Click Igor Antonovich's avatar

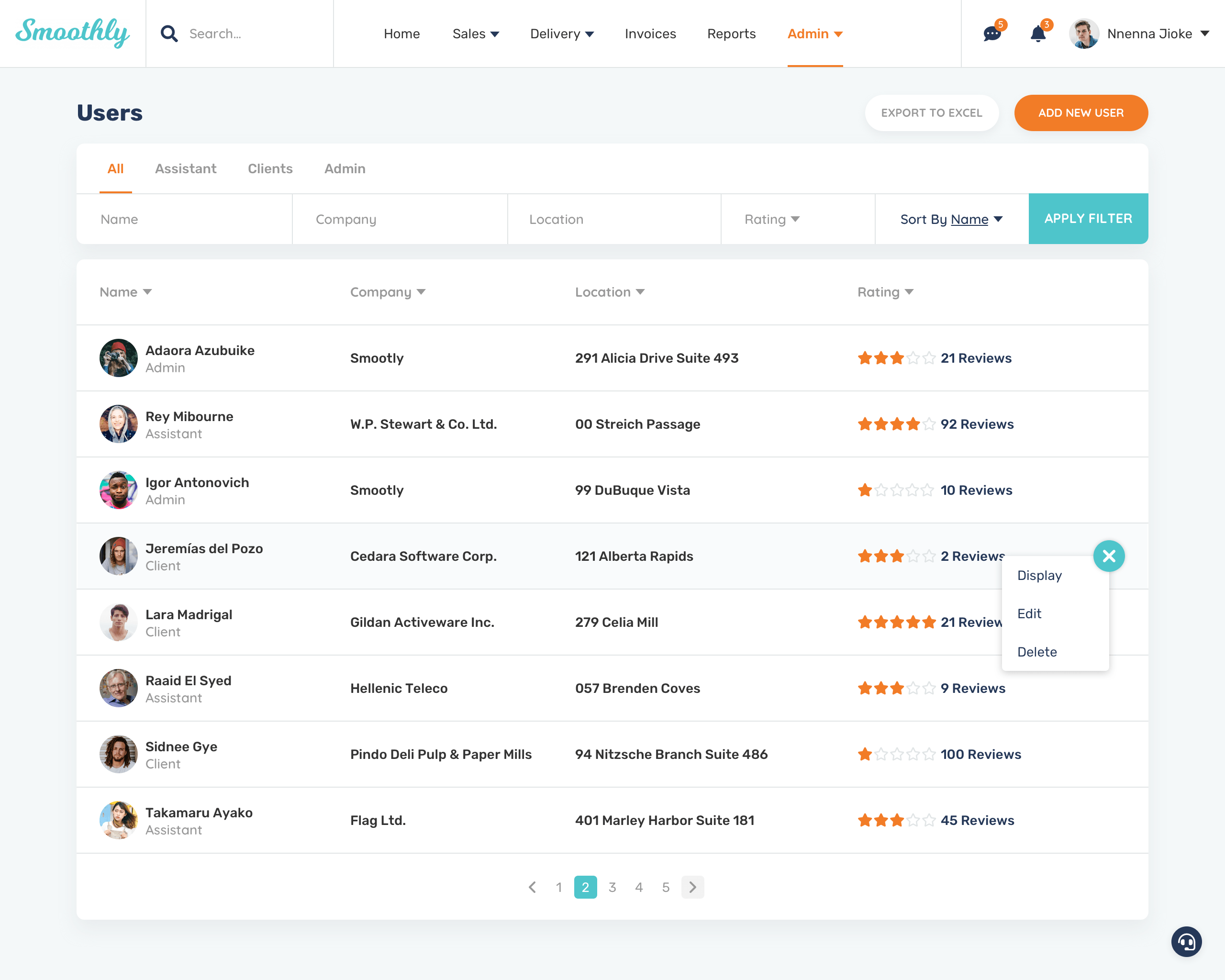coord(118,490)
